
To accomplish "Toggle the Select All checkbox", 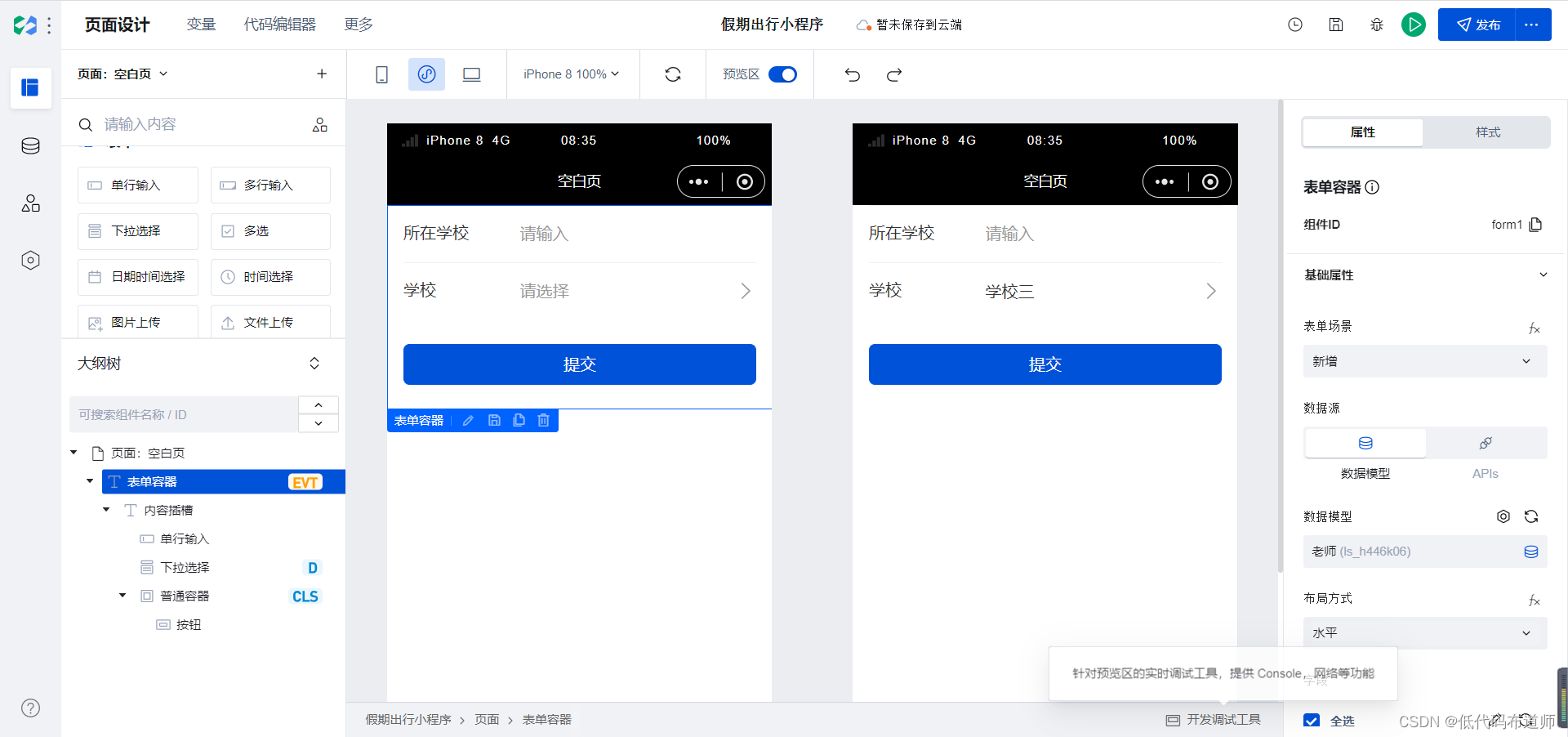I will (1312, 721).
